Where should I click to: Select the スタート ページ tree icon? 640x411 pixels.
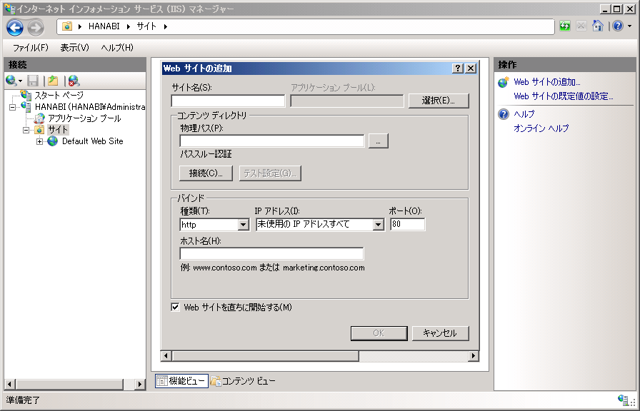[x=27, y=96]
